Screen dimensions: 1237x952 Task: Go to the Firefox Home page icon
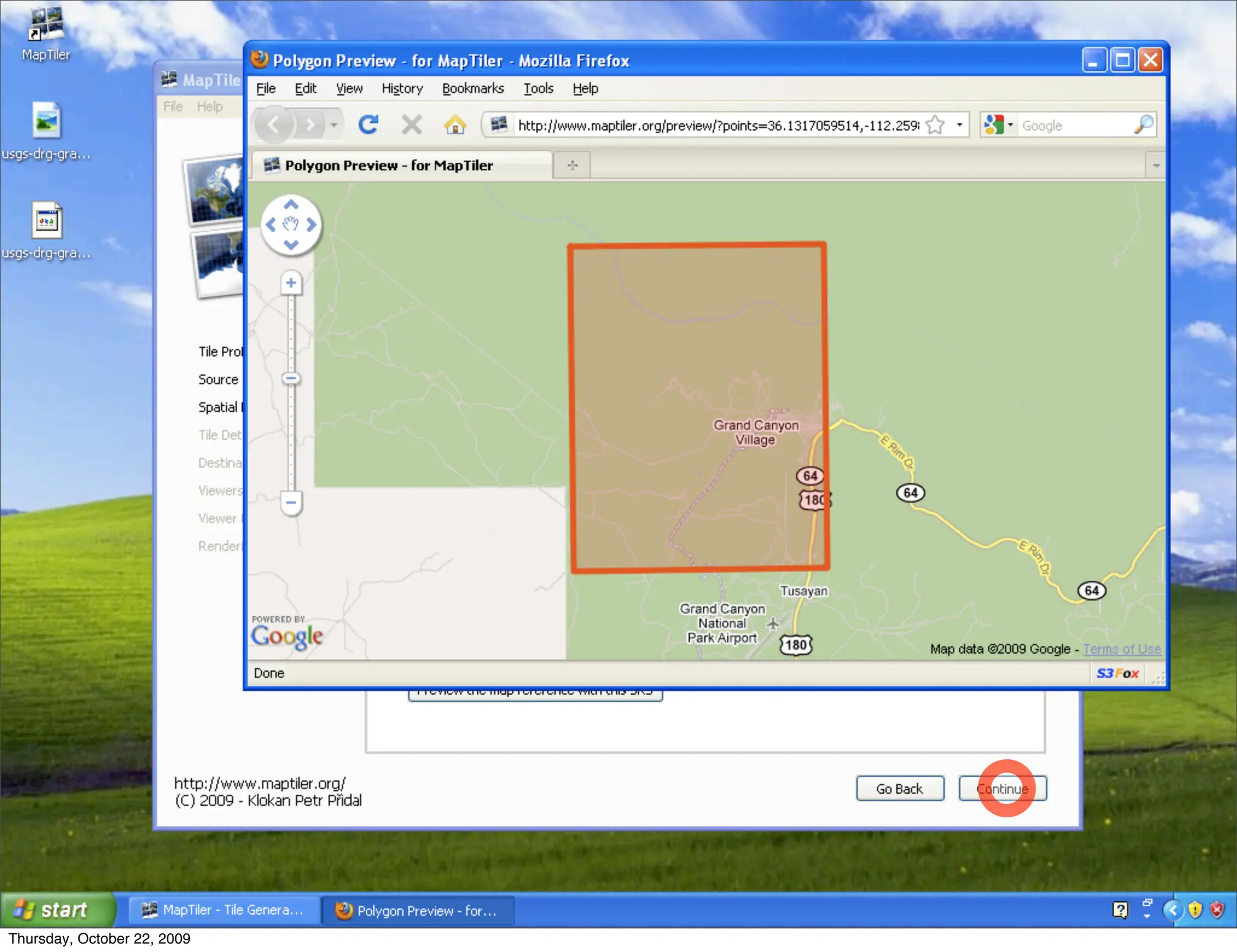(x=455, y=125)
